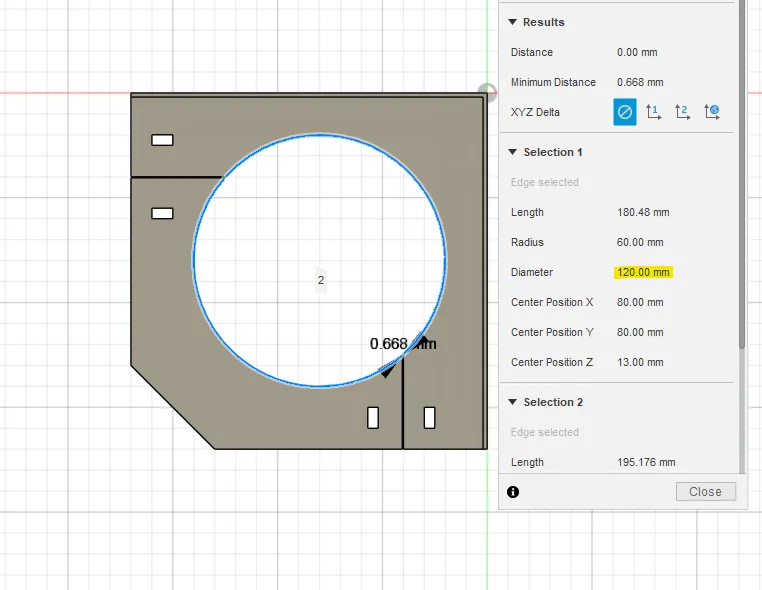The image size is (762, 590).
Task: Collapse the Selection 2 section
Action: (512, 402)
